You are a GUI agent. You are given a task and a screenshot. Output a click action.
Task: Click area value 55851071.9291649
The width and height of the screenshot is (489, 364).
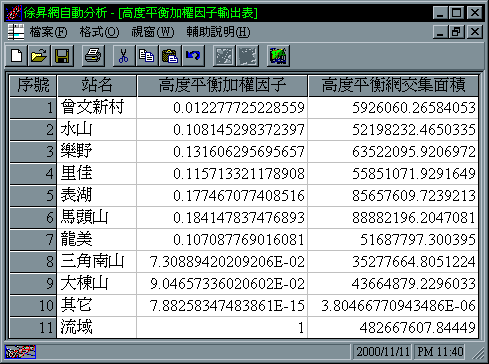tap(393, 174)
